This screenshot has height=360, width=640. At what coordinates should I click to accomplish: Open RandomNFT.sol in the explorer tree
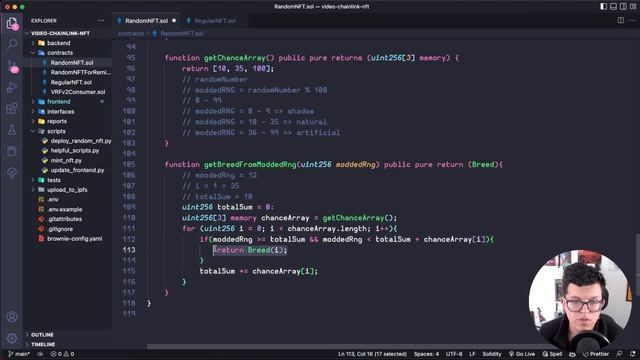click(x=72, y=62)
